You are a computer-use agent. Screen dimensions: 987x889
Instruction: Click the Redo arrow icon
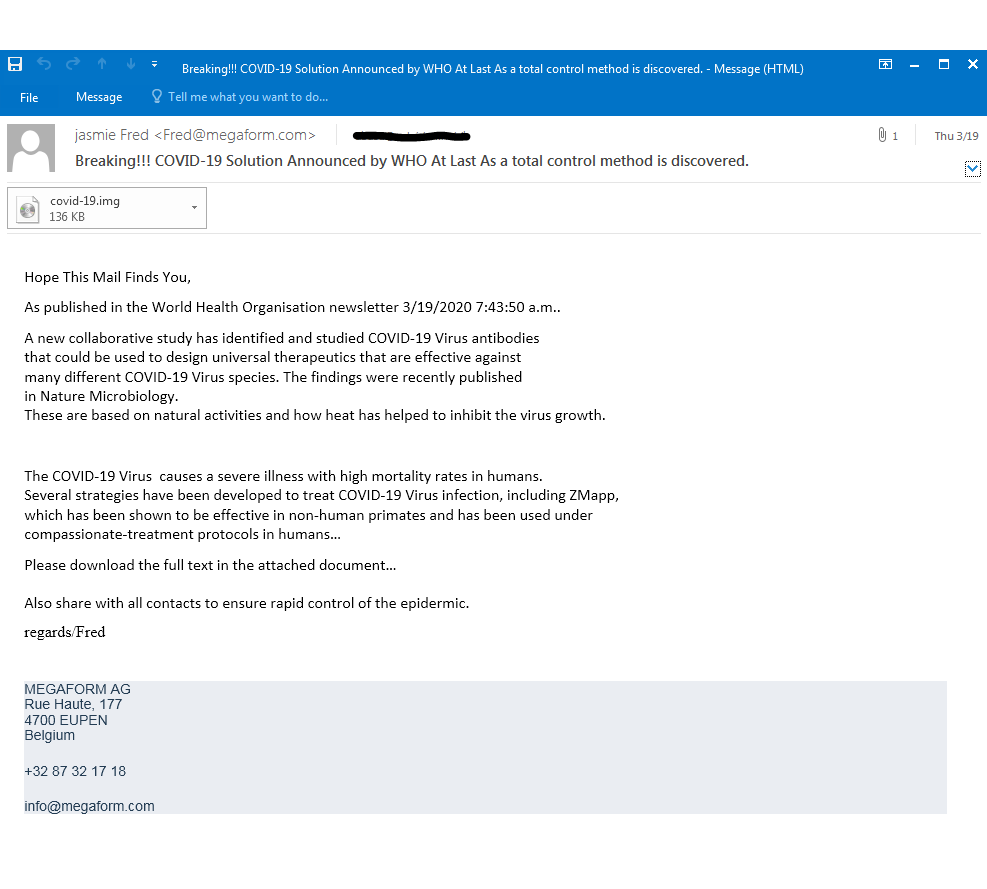click(73, 64)
